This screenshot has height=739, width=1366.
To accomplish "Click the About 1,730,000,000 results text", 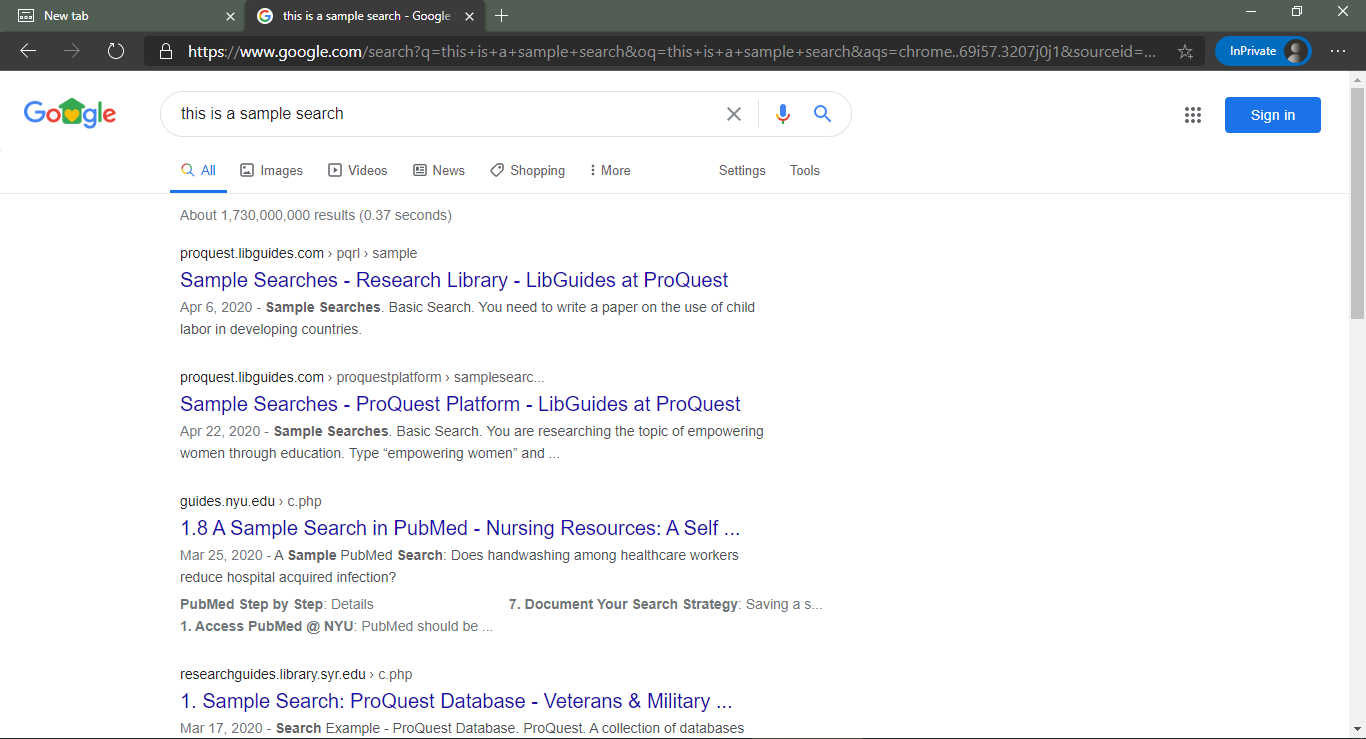I will (316, 215).
